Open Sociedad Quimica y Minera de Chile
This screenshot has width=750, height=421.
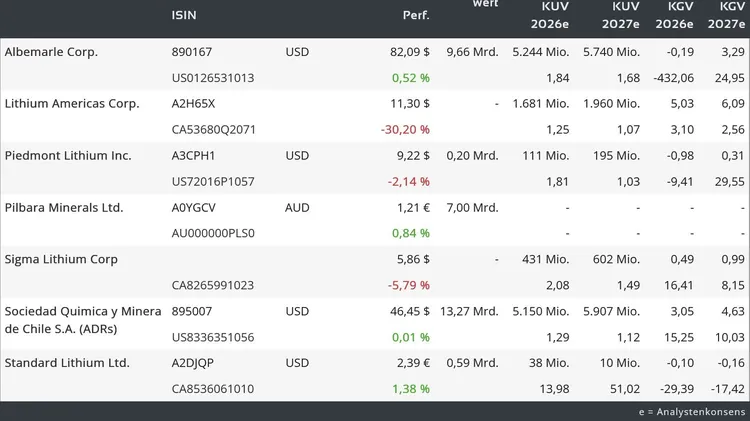(83, 320)
